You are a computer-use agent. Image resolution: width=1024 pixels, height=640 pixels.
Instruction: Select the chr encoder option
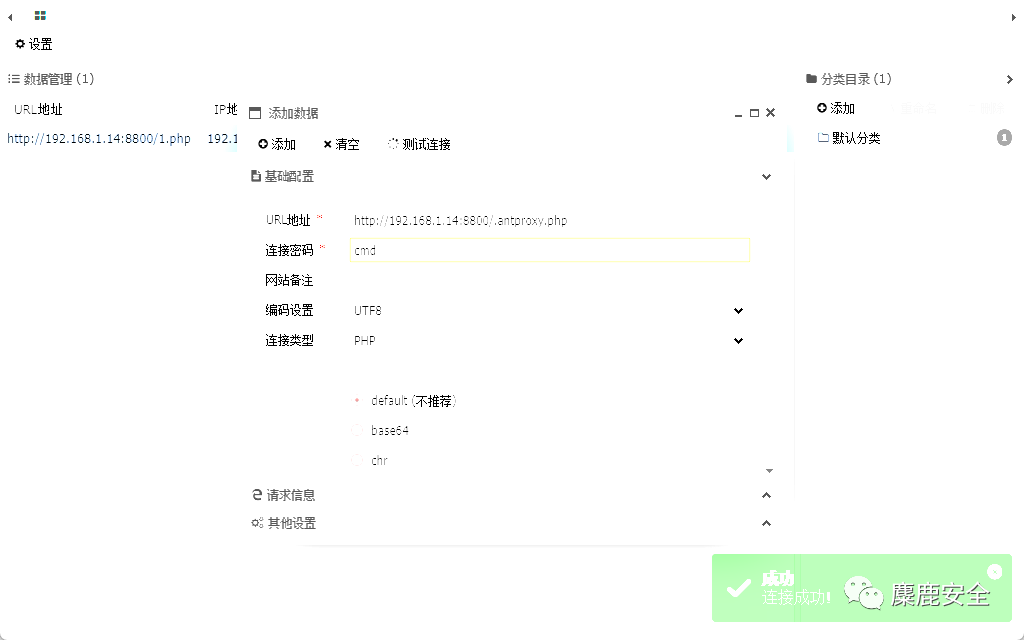point(357,461)
